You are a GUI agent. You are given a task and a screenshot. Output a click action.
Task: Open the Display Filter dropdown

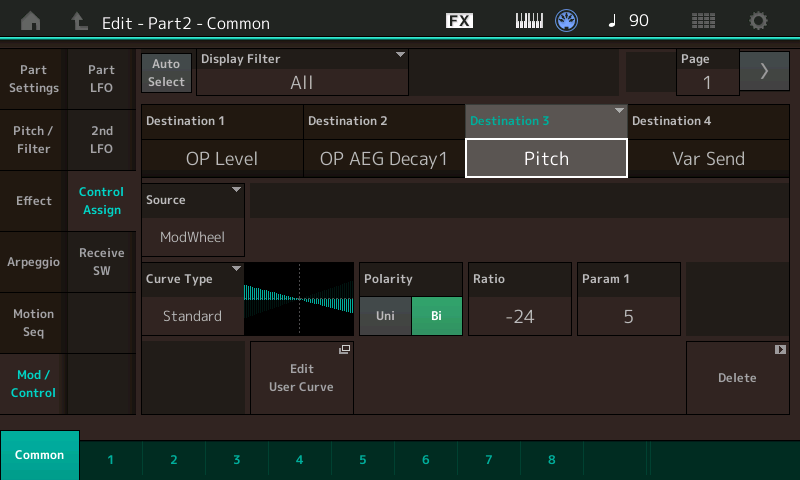(303, 73)
